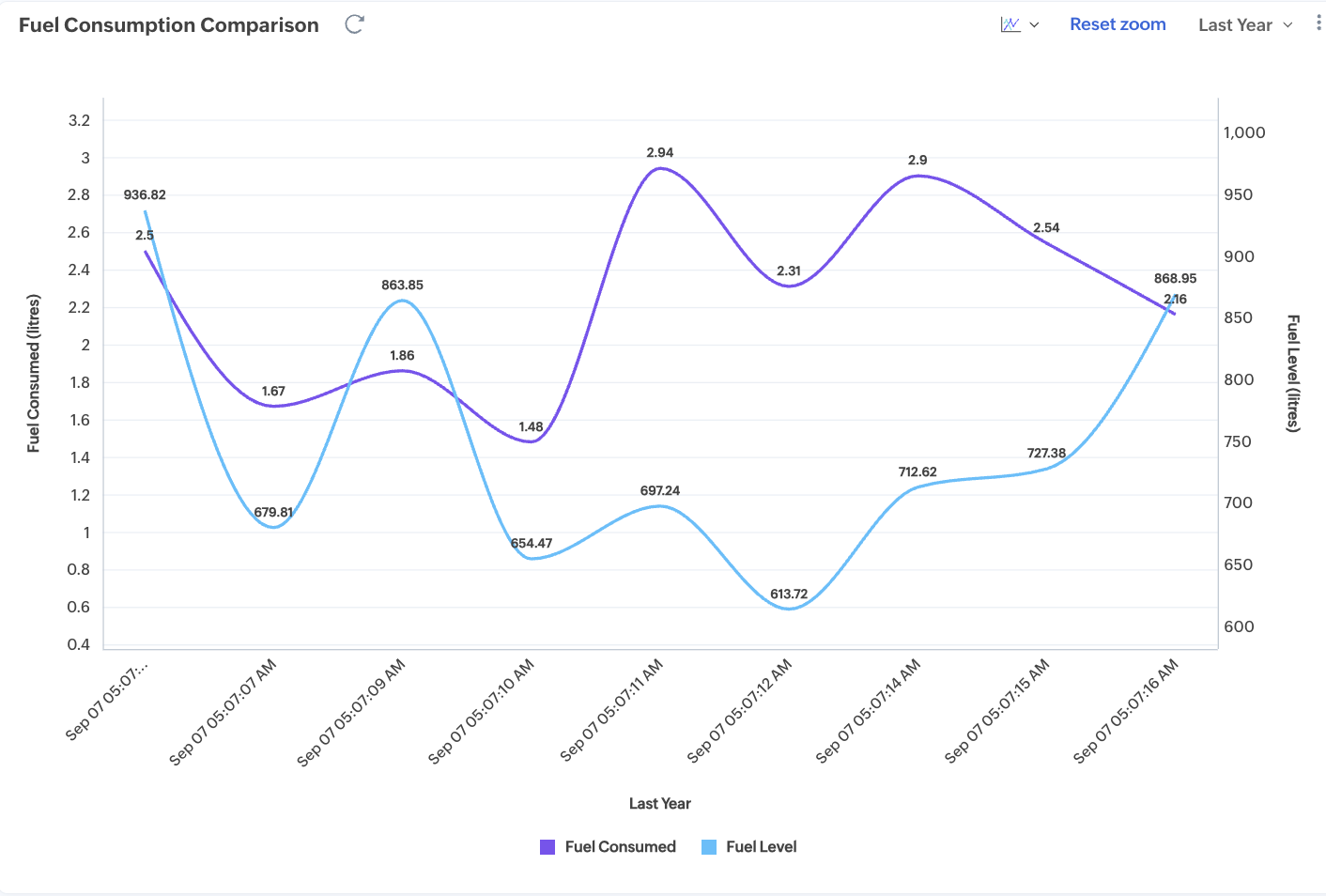The image size is (1326, 896).
Task: Click the 613.72 Fuel Level lowest point
Action: click(789, 609)
